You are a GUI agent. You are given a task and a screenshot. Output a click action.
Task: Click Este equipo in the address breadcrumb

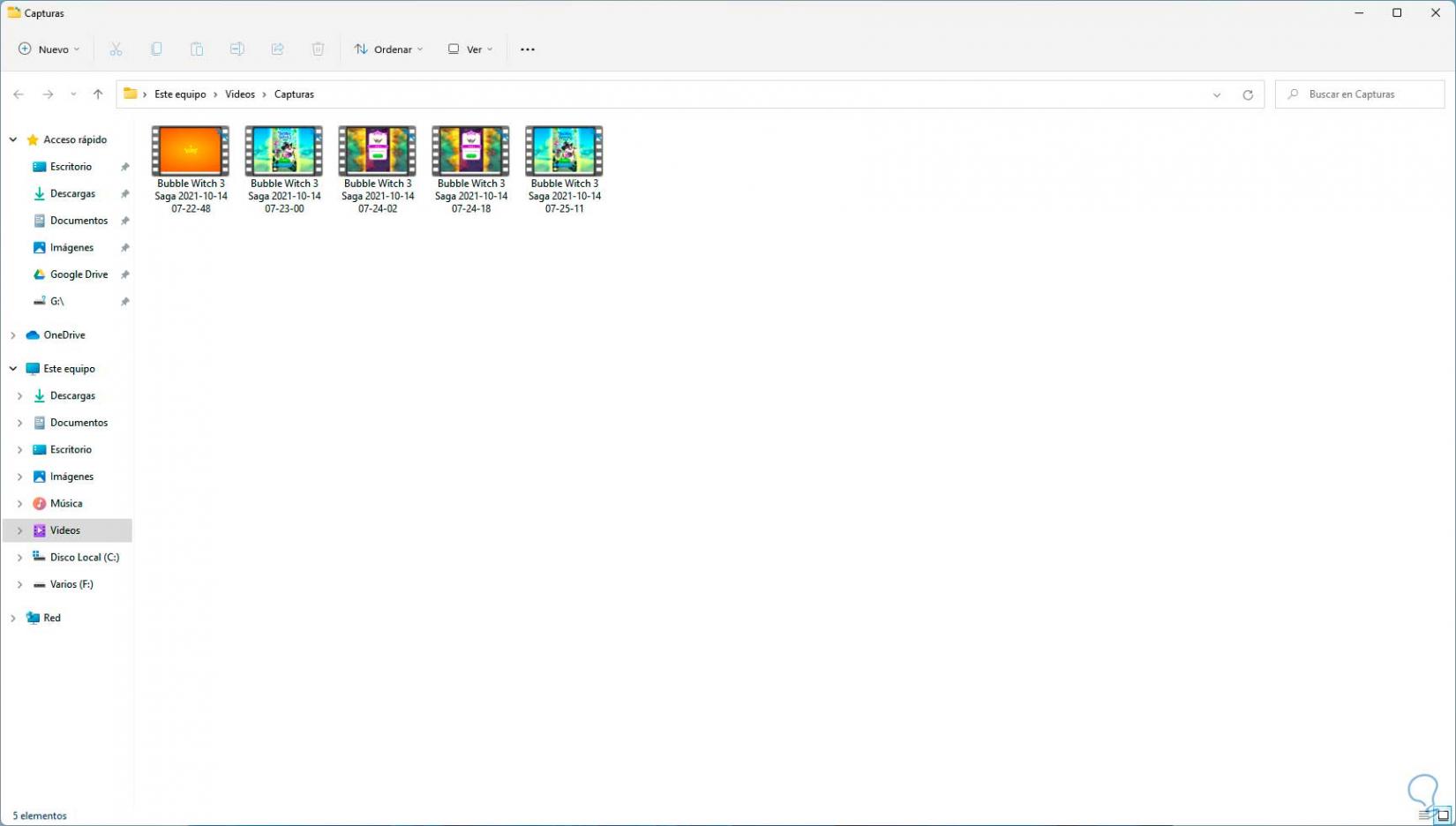pos(180,94)
